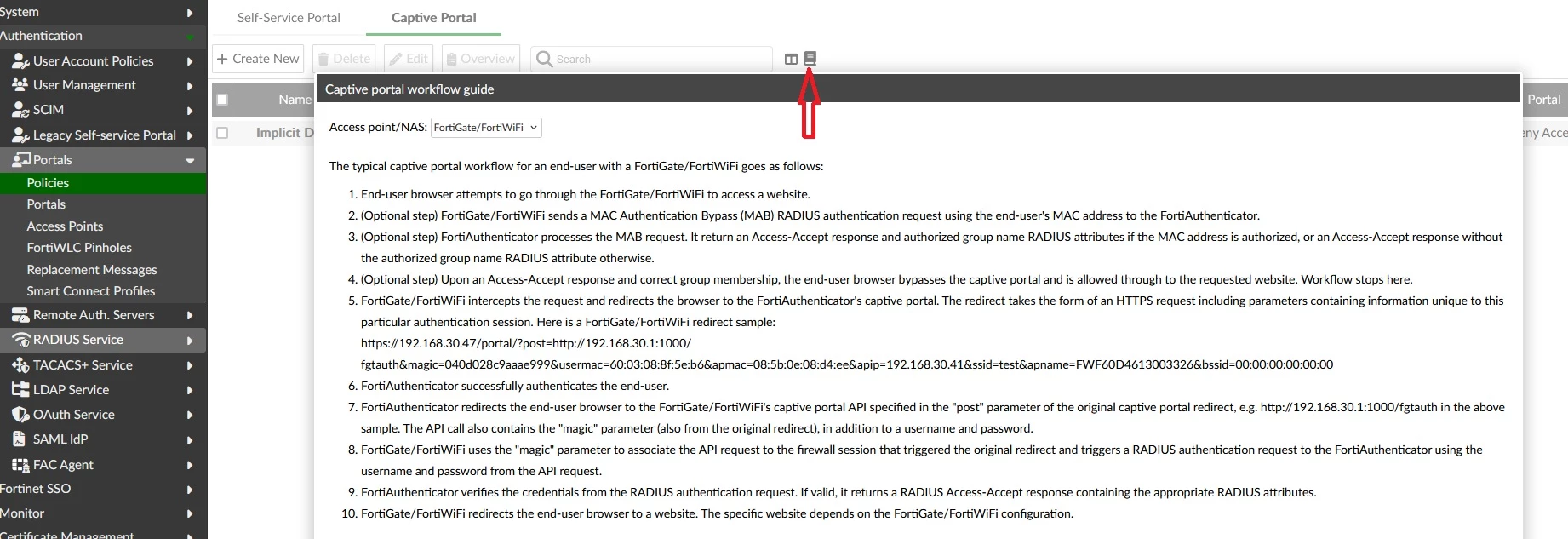Click the LDAP Service icon
The image size is (1568, 539).
point(20,390)
